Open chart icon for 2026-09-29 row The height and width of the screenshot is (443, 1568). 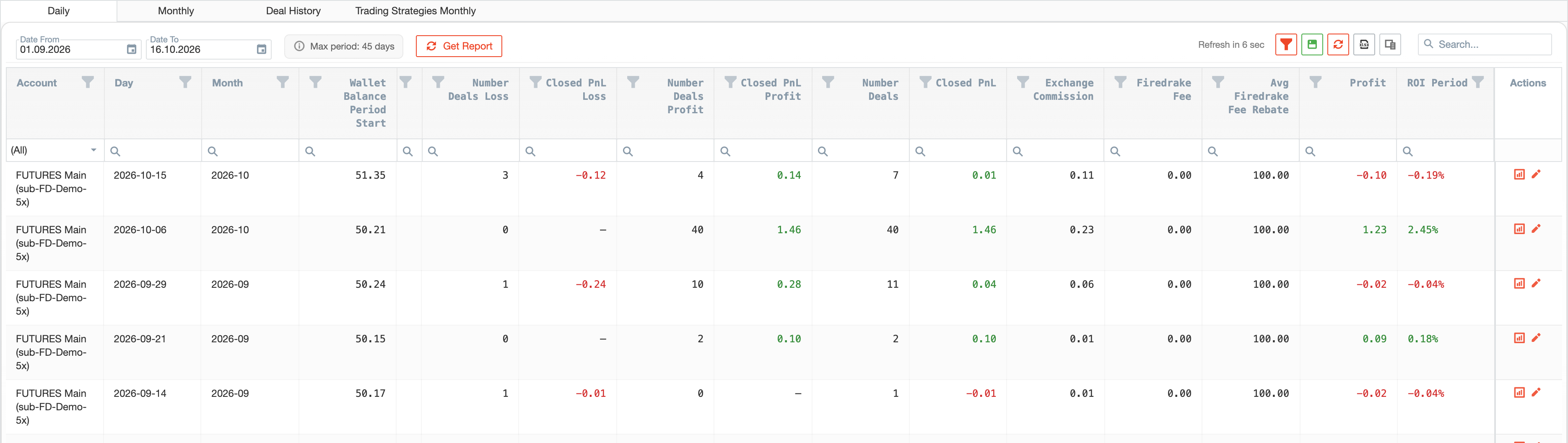tap(1519, 283)
